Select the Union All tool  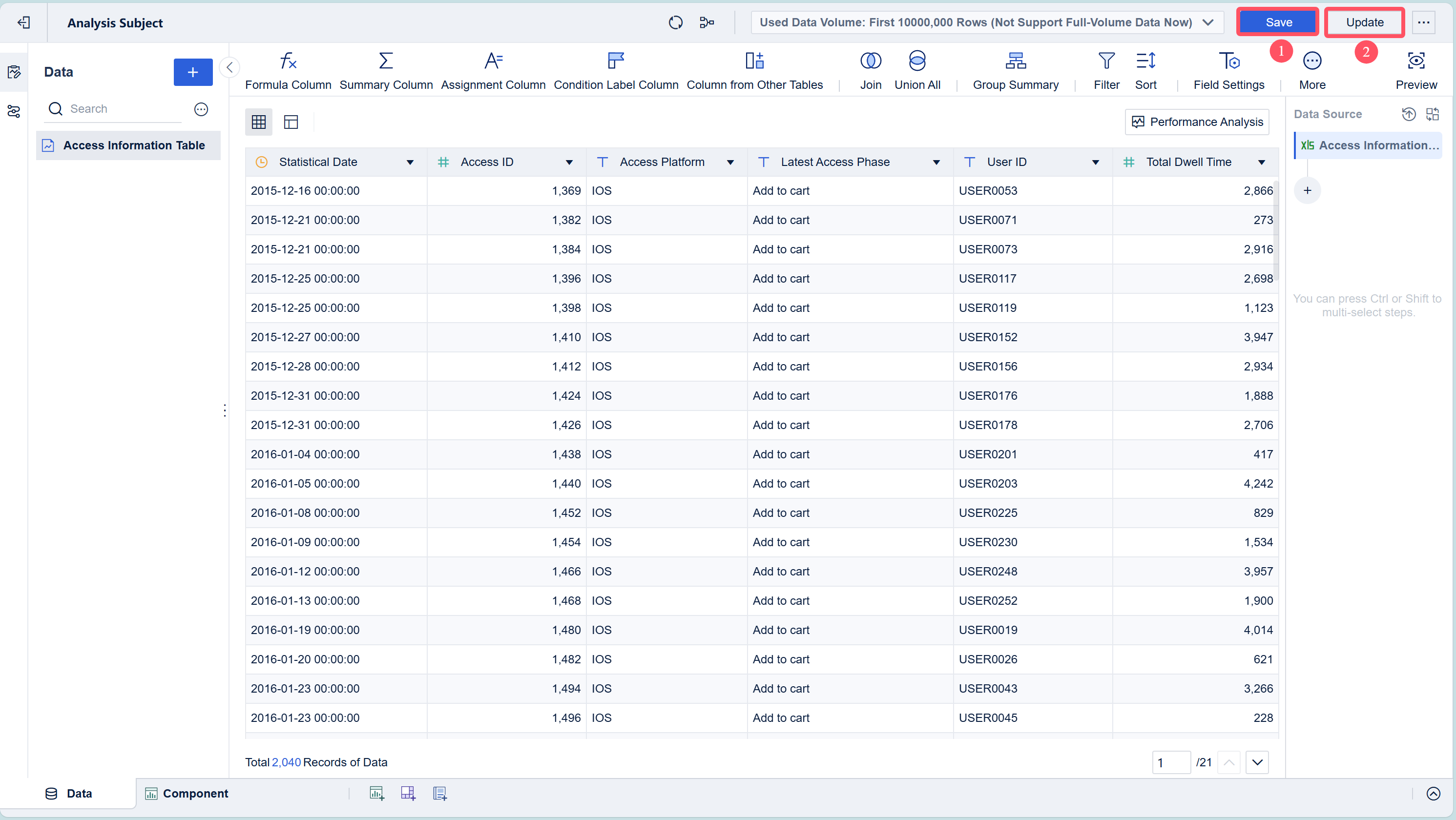(917, 71)
